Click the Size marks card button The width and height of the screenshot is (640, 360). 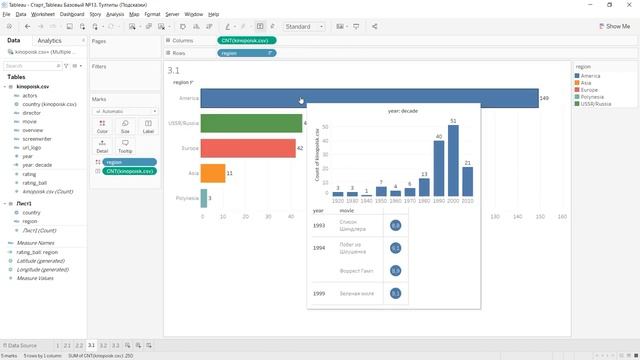[125, 127]
